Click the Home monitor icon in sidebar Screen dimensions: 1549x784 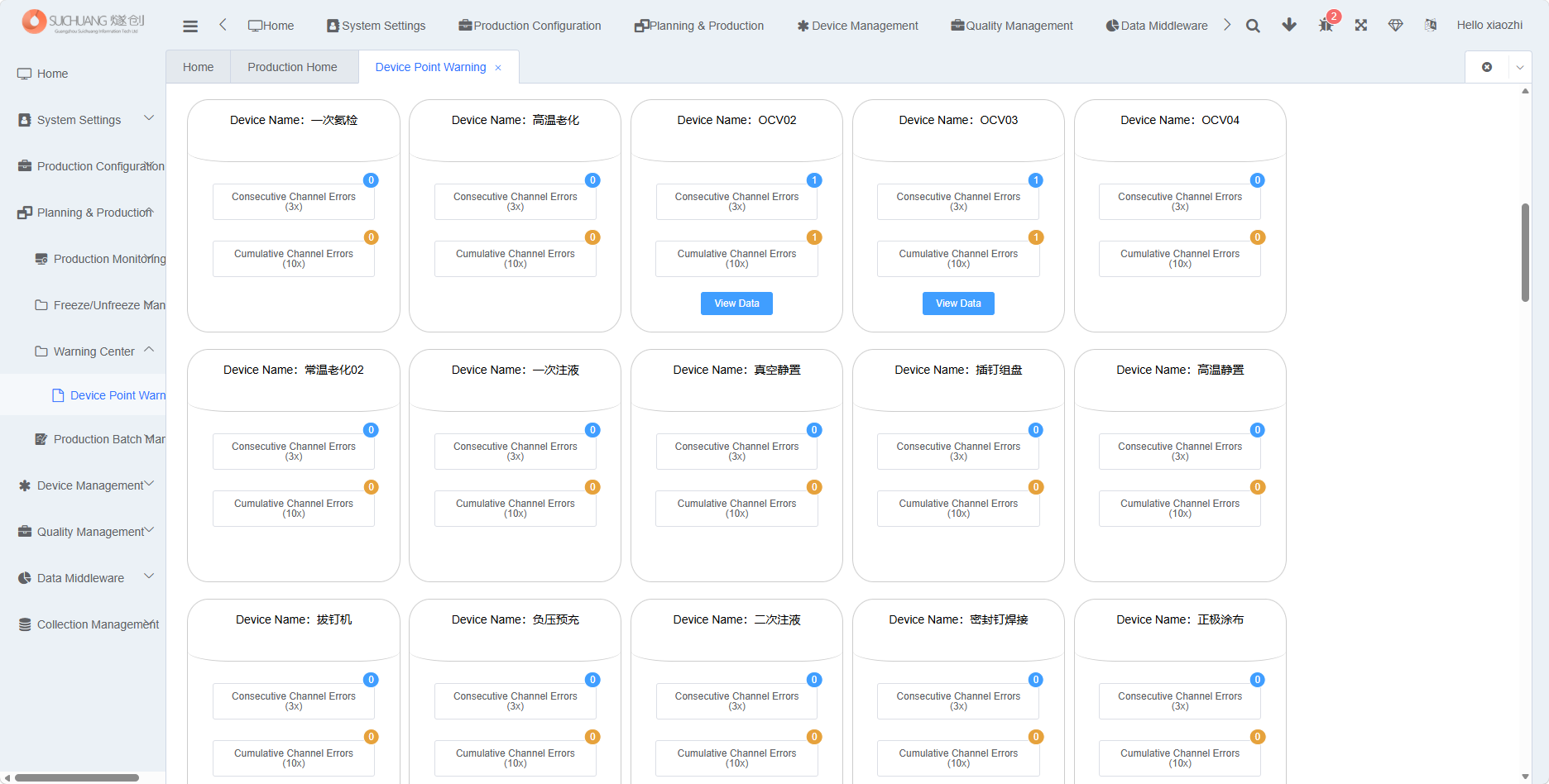coord(25,74)
